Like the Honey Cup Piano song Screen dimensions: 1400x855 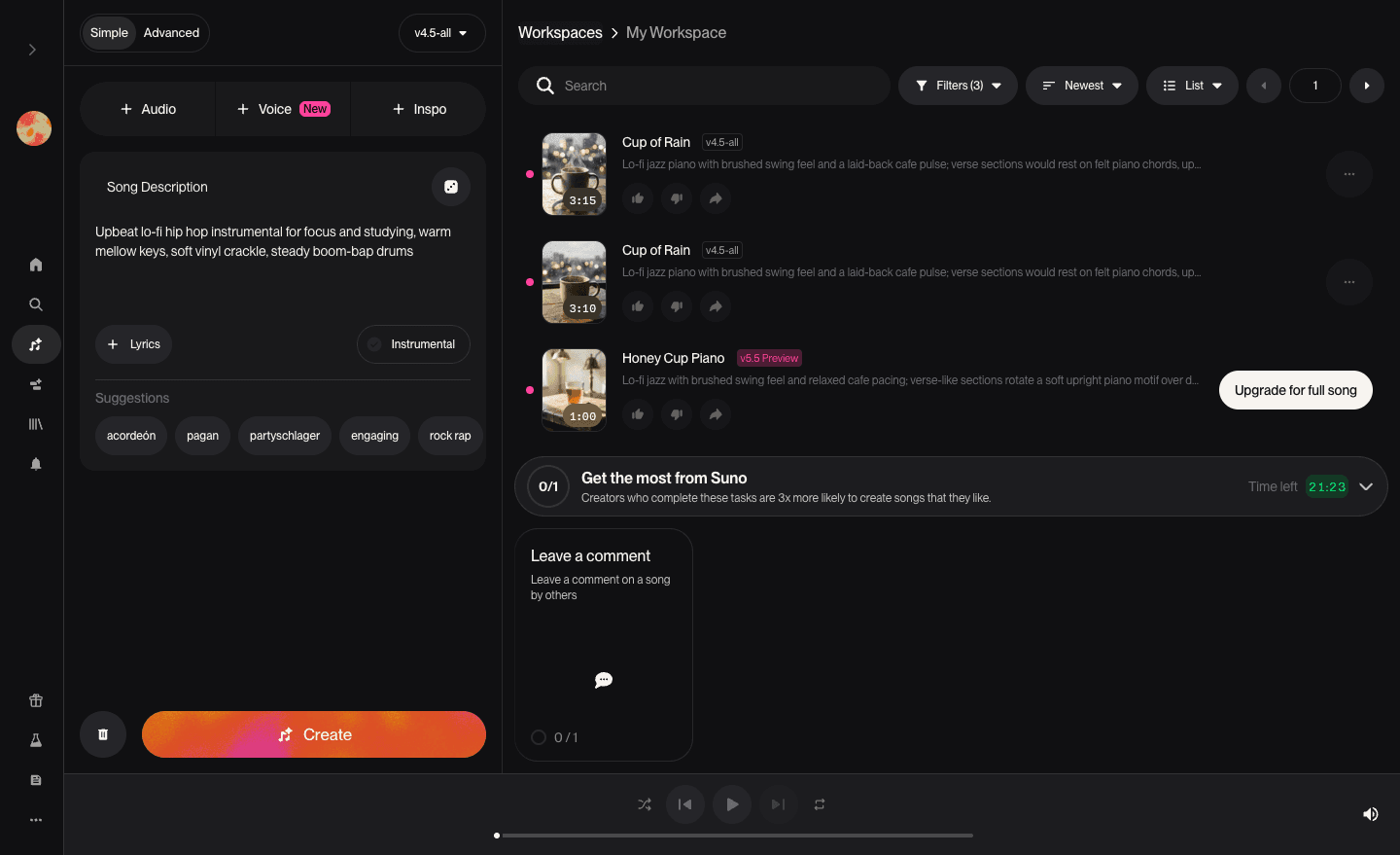[x=638, y=414]
